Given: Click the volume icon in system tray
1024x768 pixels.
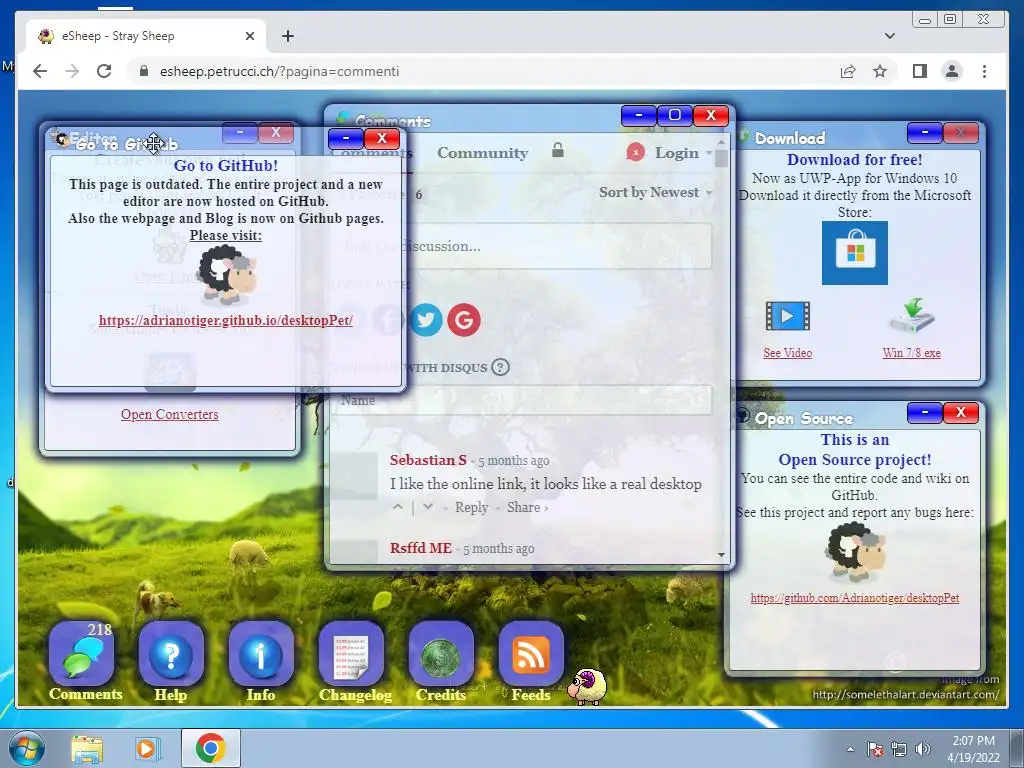Looking at the screenshot, I should pos(923,749).
